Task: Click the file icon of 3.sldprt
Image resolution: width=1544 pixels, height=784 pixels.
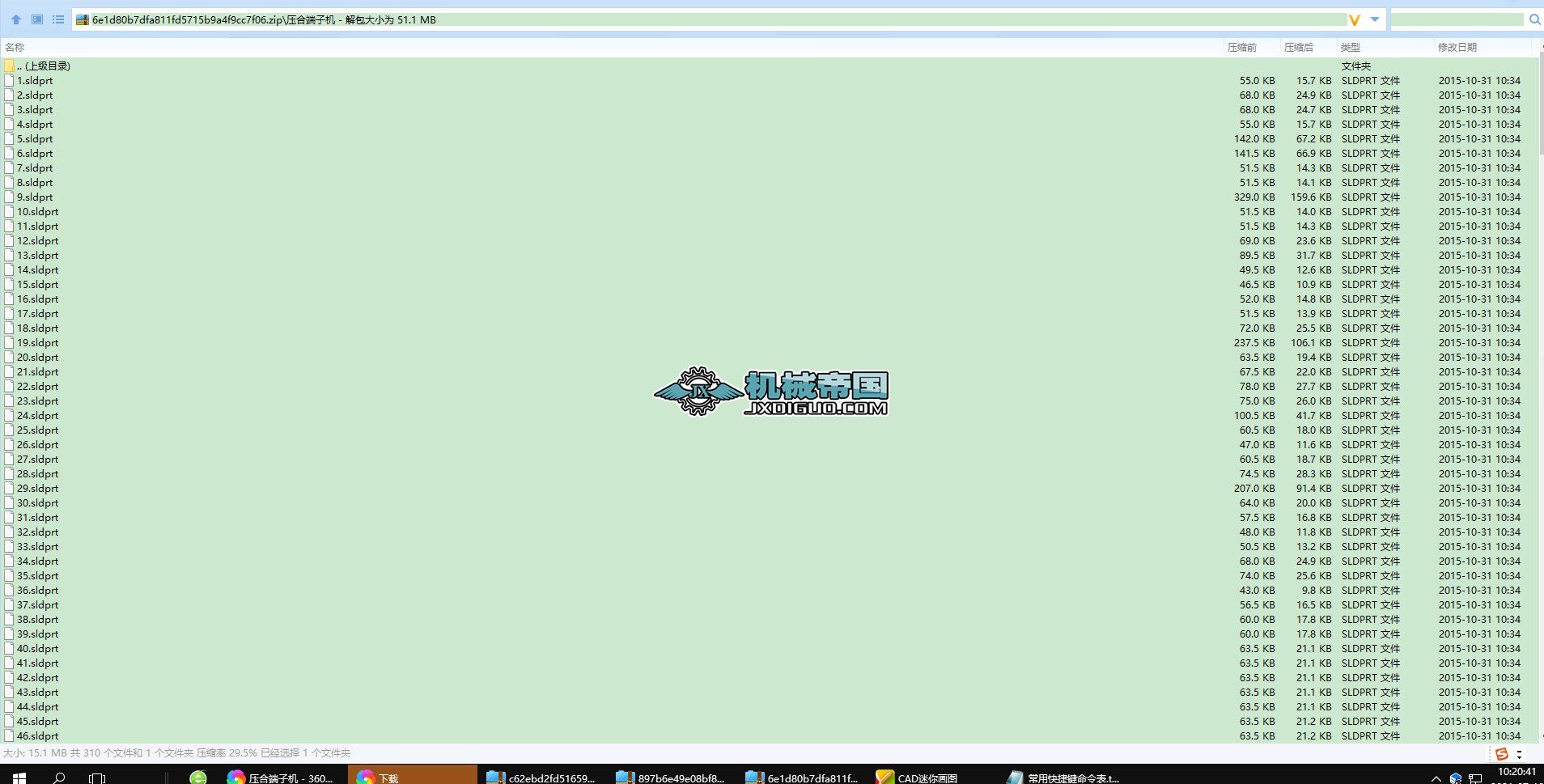Action: click(9, 109)
